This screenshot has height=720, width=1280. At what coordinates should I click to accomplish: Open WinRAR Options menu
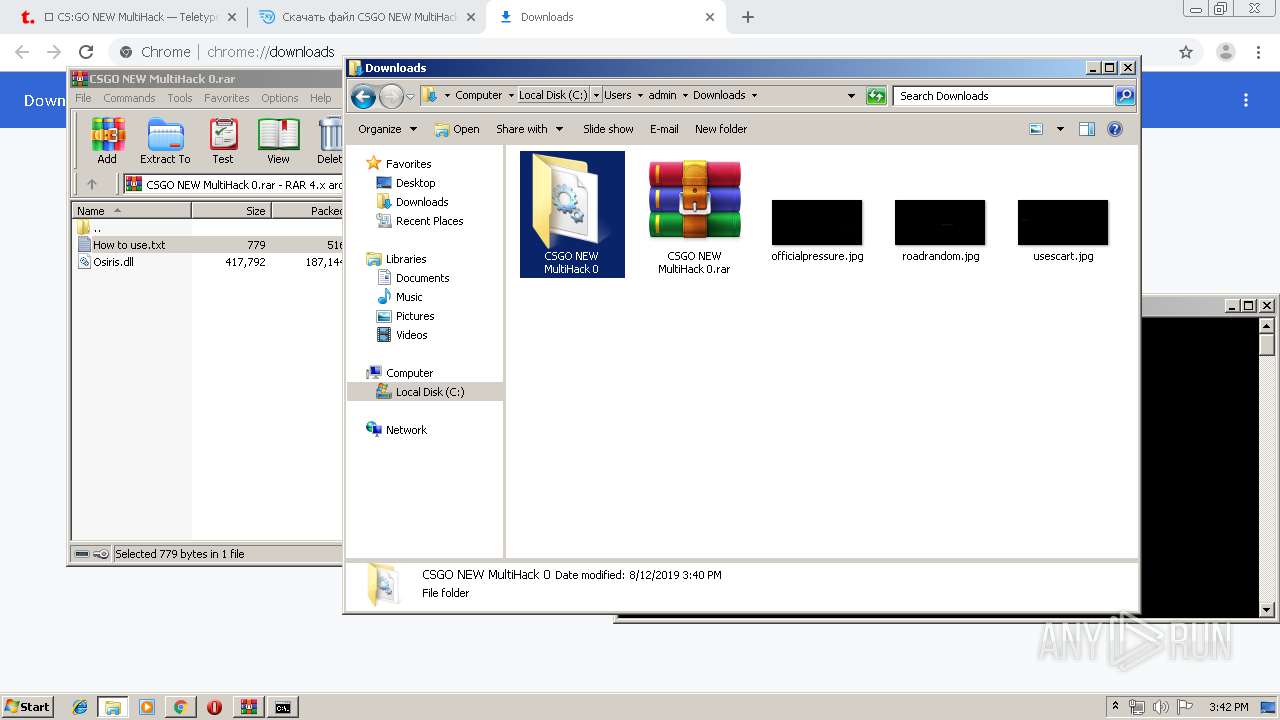pos(280,98)
